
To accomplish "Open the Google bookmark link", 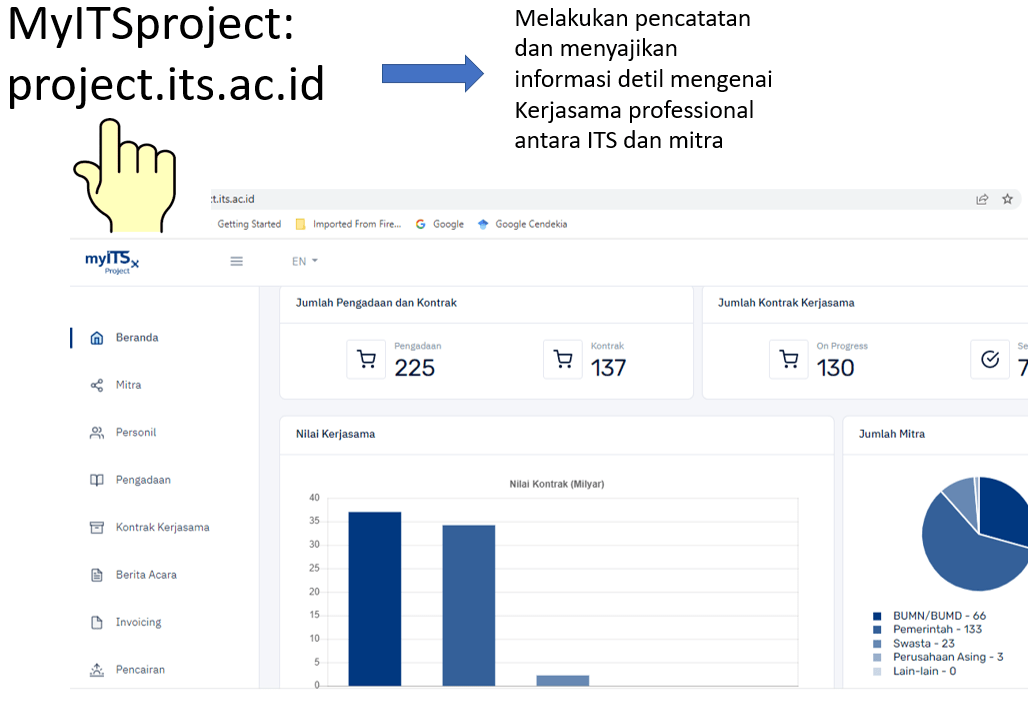I will point(448,224).
